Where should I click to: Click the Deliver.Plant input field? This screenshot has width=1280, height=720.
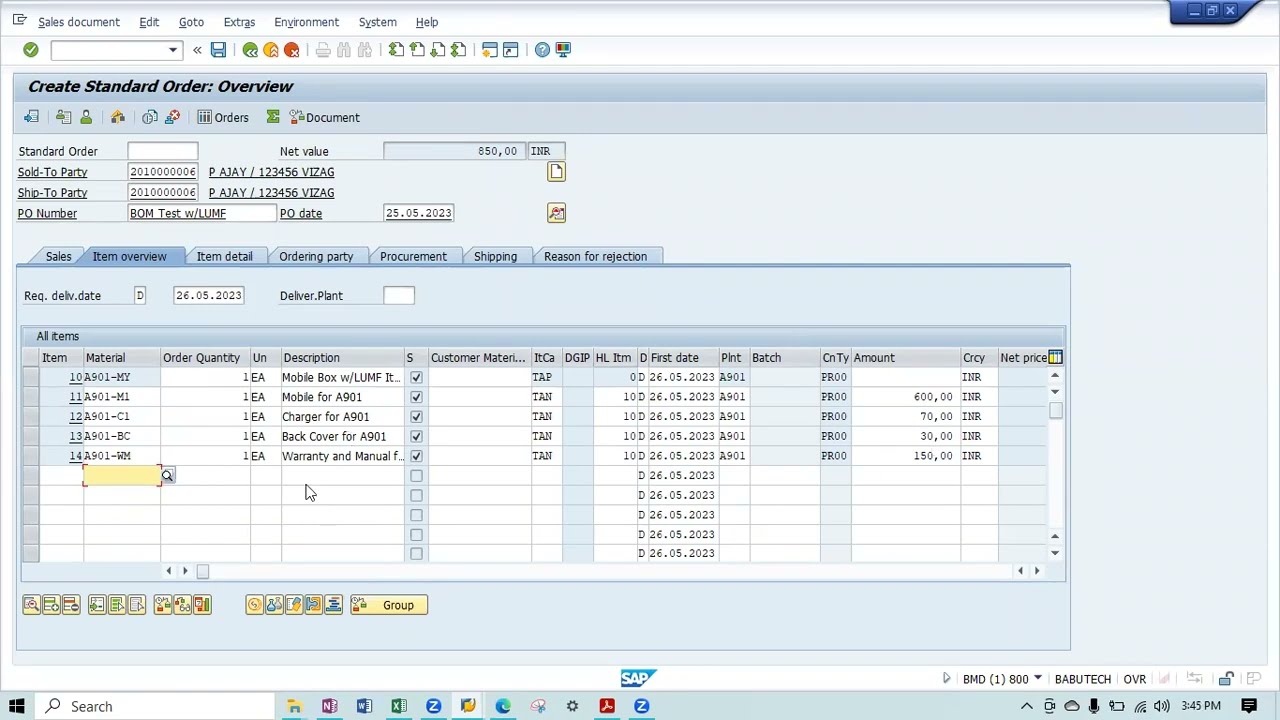click(398, 296)
